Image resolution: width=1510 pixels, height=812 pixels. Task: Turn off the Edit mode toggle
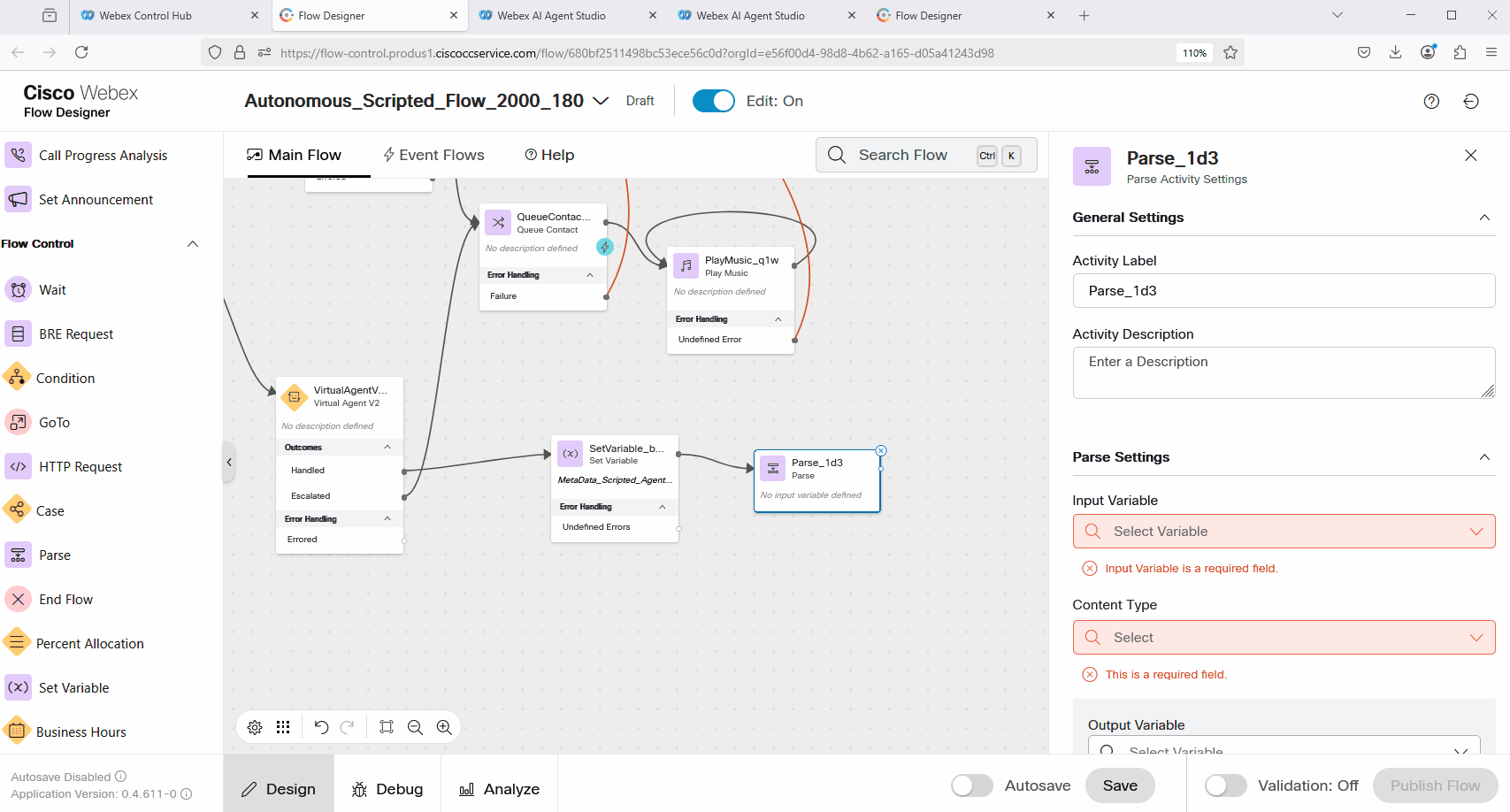pos(713,101)
